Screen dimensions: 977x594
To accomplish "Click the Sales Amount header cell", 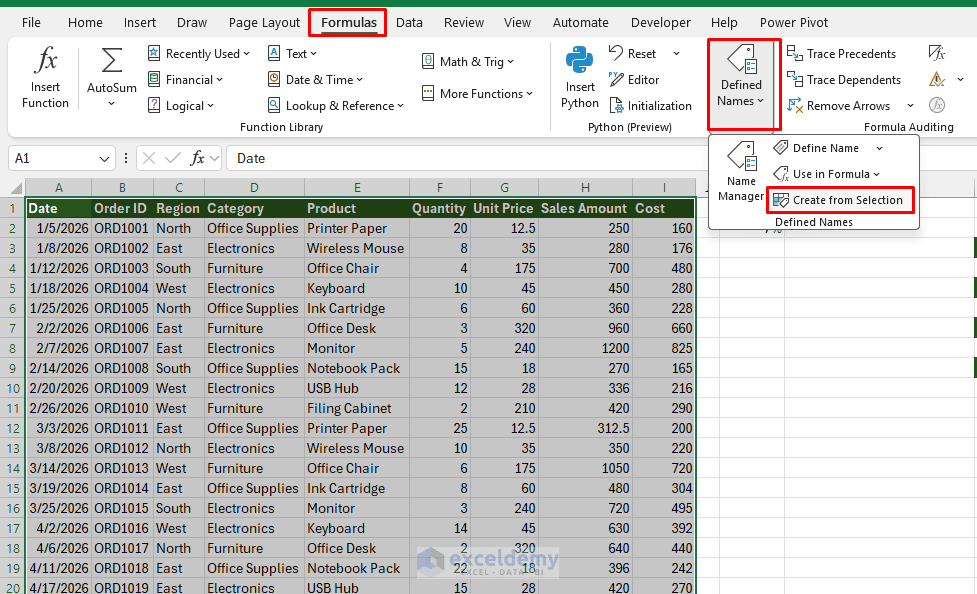I will coord(585,208).
